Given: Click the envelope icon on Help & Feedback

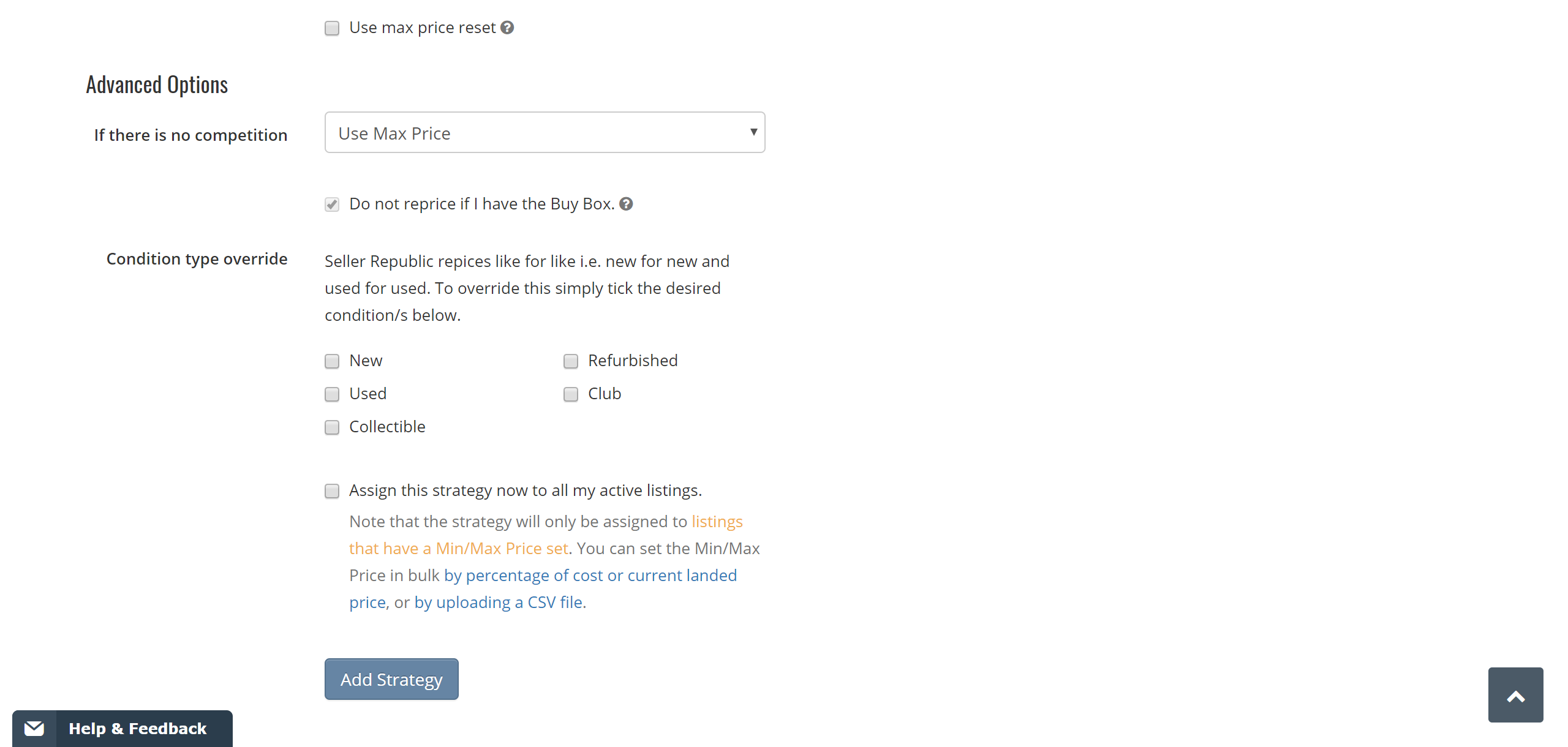Looking at the screenshot, I should (34, 728).
